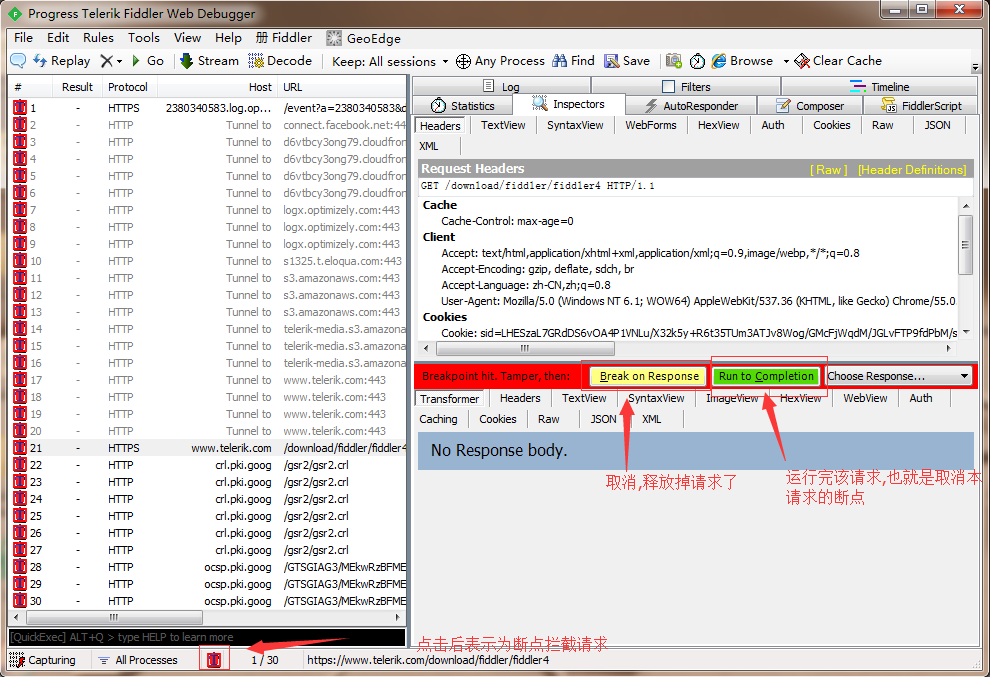Click the timer stopwatch toolbar icon
The width and height of the screenshot is (990, 677).
click(x=697, y=61)
